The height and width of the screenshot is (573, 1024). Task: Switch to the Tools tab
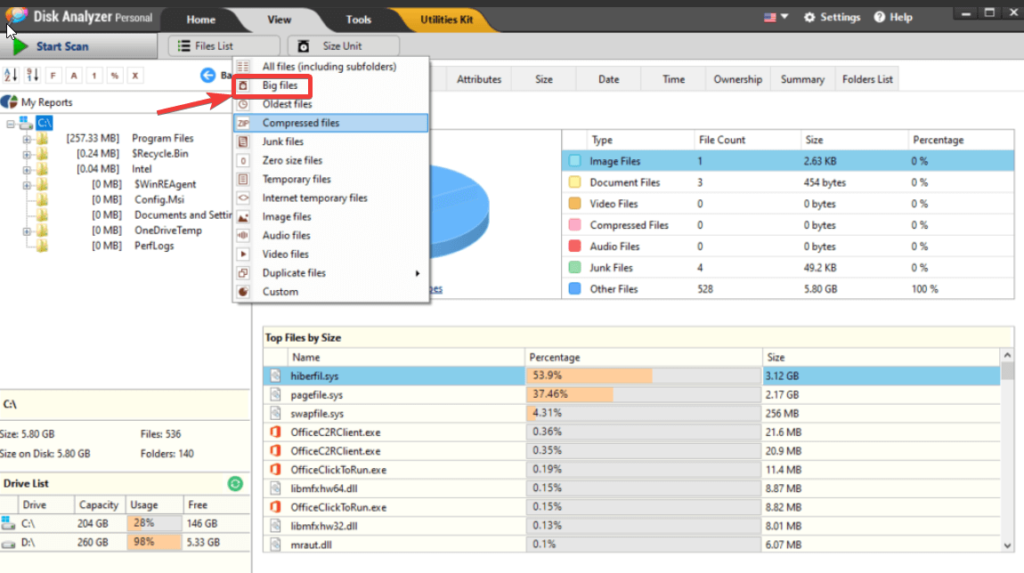point(358,20)
